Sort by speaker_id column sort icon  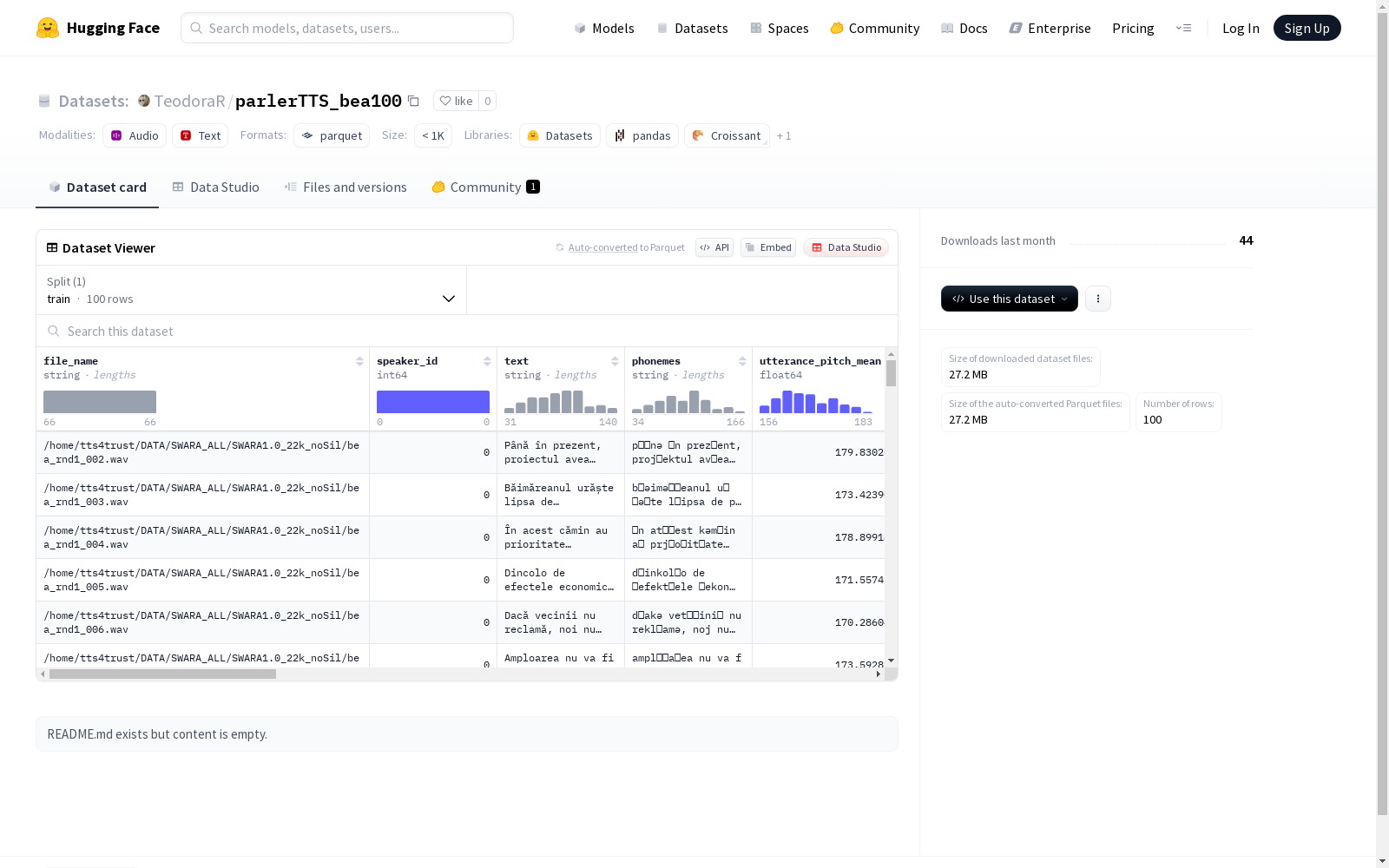pyautogui.click(x=487, y=361)
